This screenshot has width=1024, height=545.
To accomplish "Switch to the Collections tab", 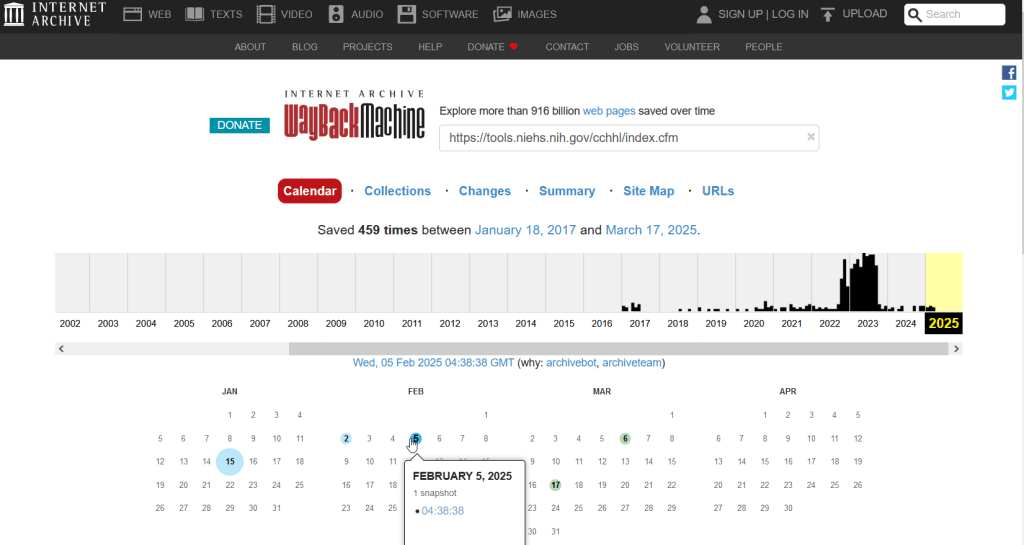I will (x=397, y=191).
